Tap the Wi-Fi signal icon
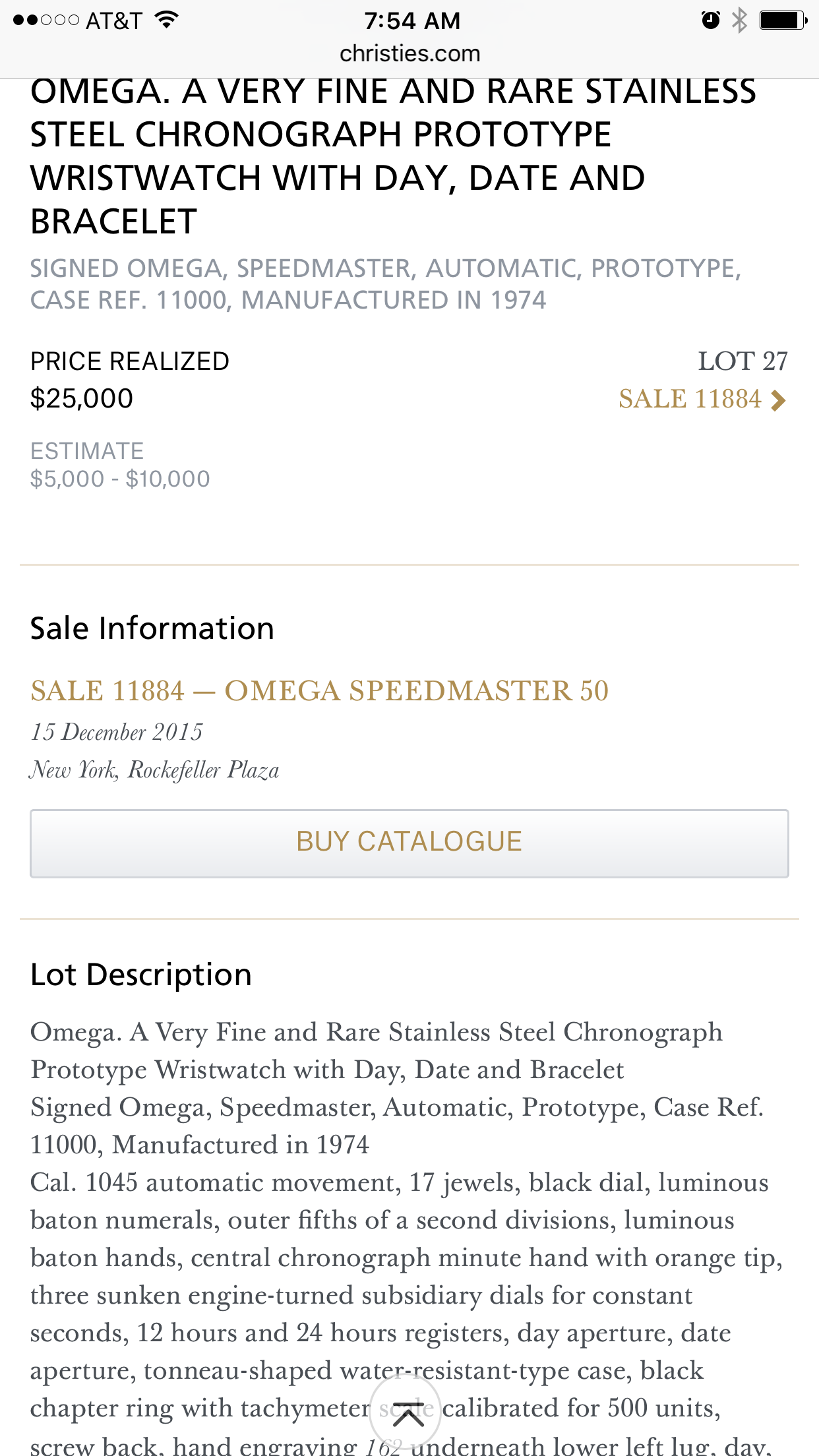 point(167,20)
